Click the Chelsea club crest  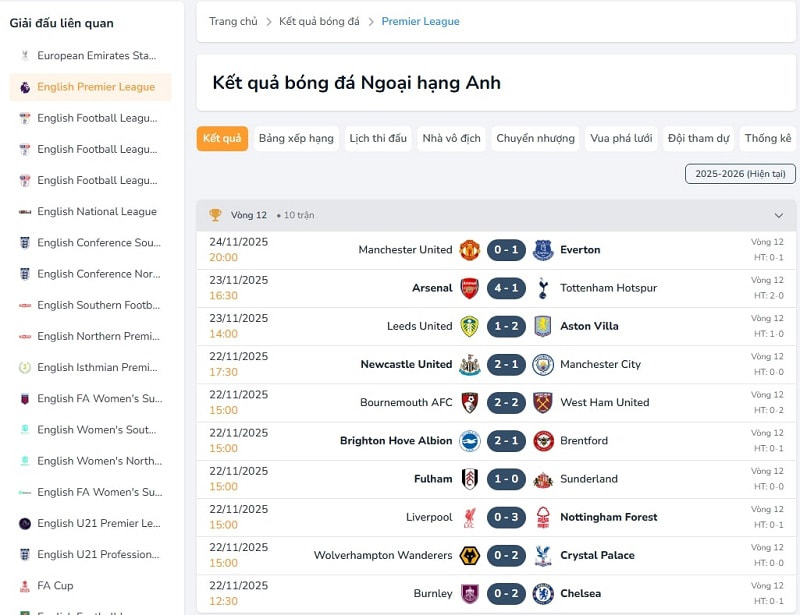543,593
